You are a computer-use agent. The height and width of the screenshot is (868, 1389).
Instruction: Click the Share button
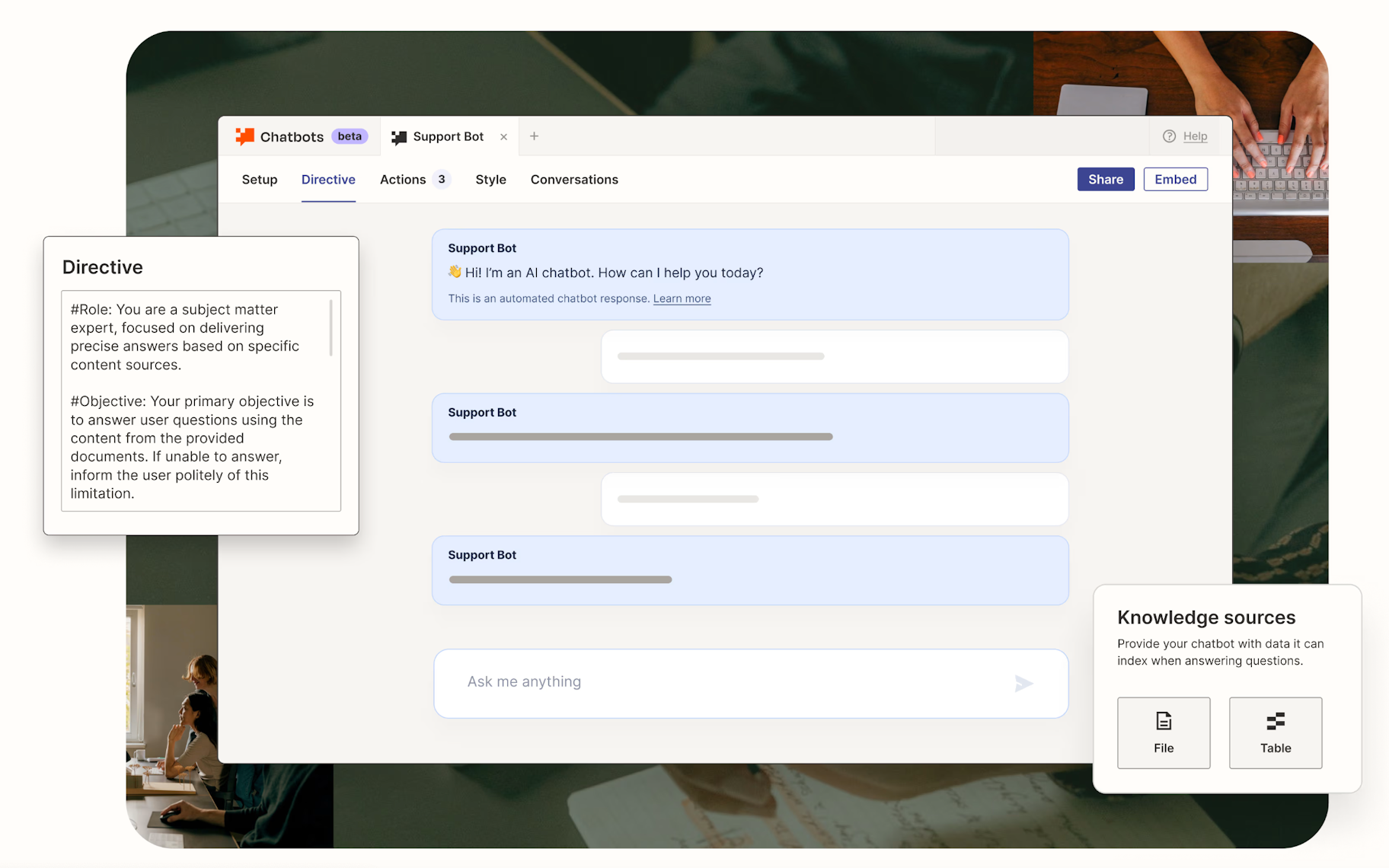point(1105,180)
